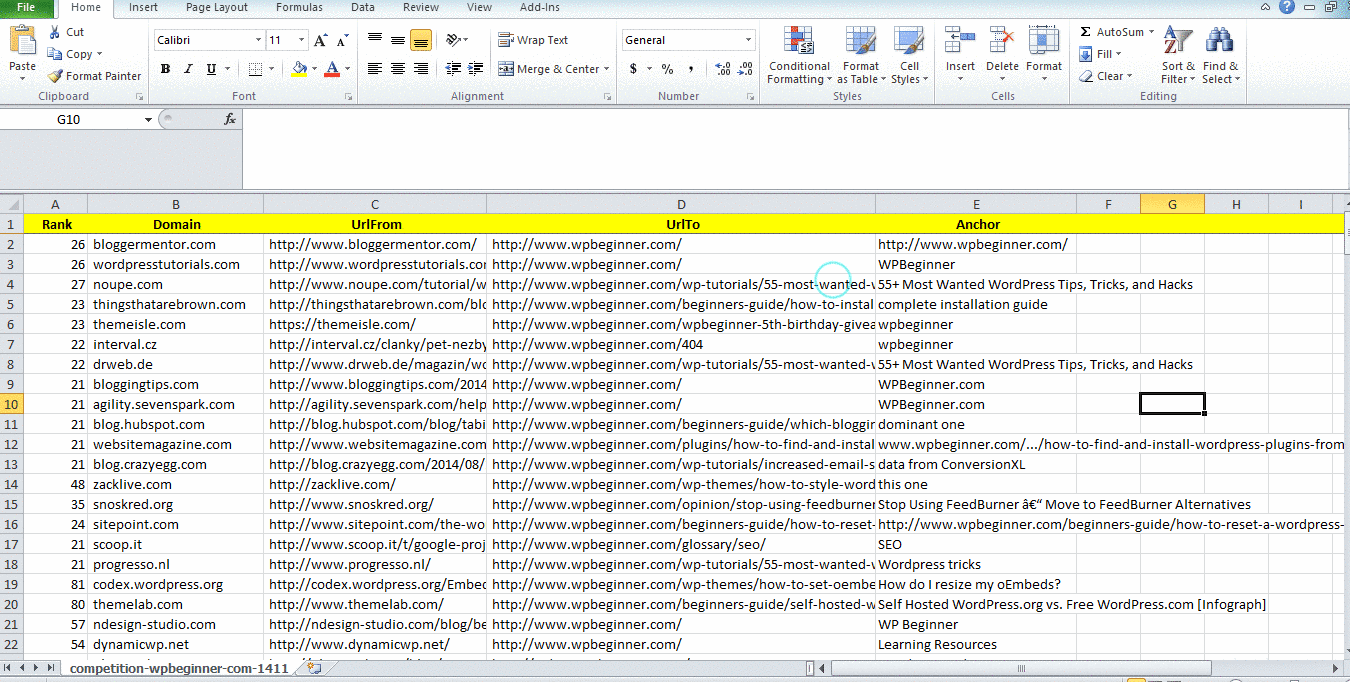Open the font size dropdown
This screenshot has height=682, width=1350.
302,40
